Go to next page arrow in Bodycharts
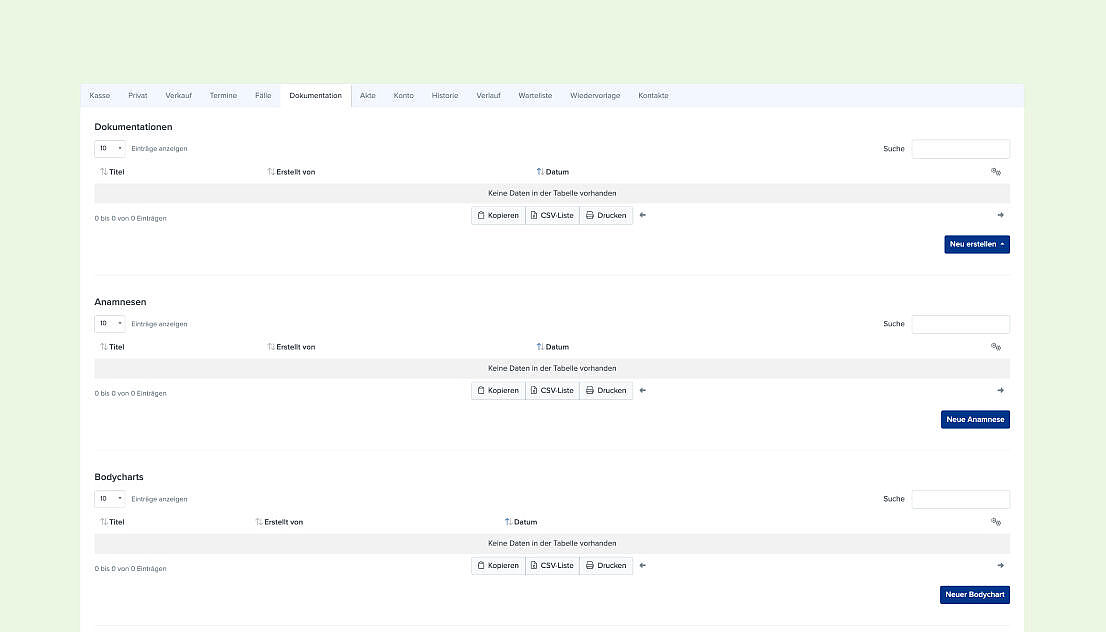 pos(1000,565)
